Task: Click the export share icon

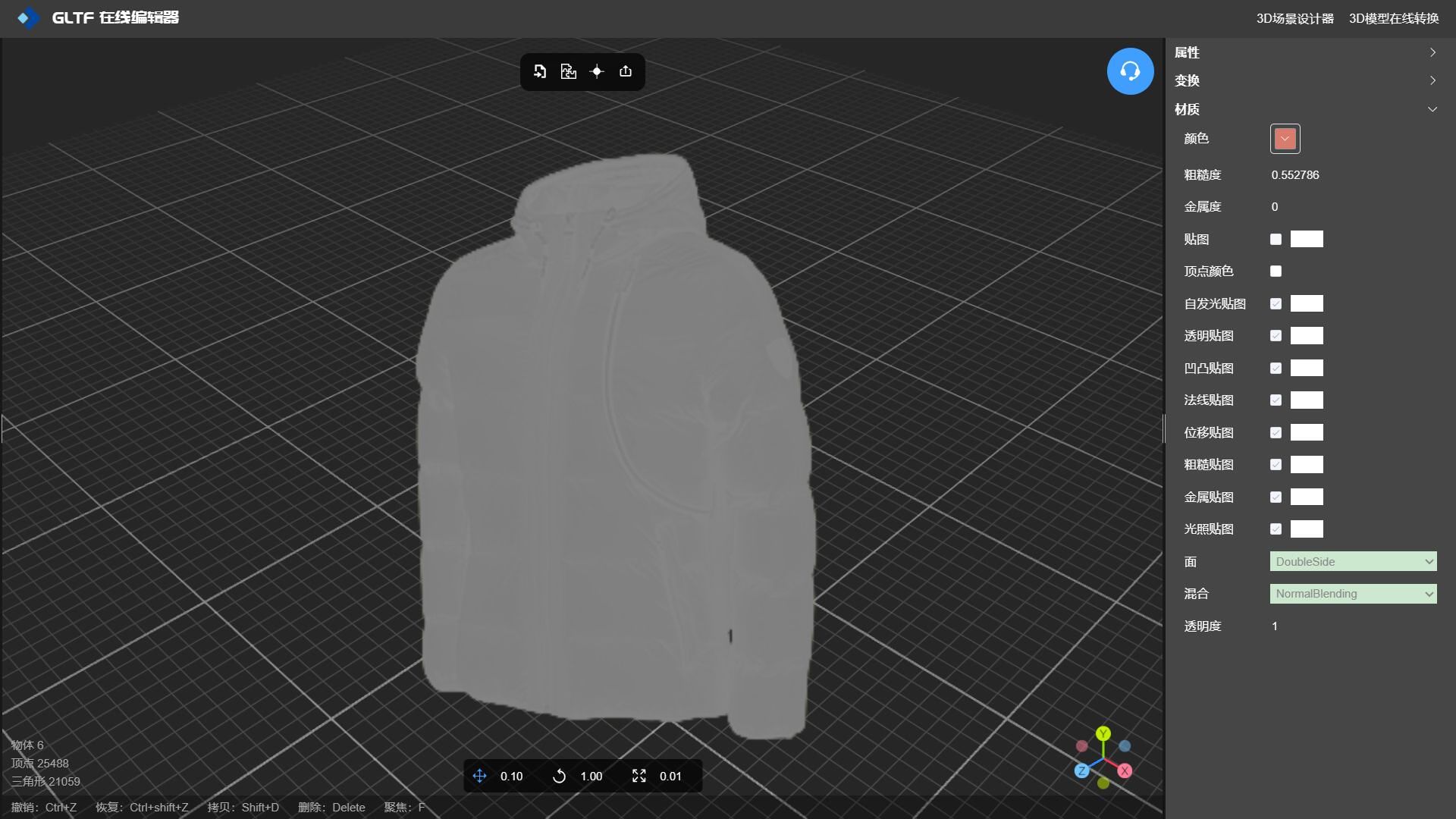Action: pyautogui.click(x=626, y=71)
